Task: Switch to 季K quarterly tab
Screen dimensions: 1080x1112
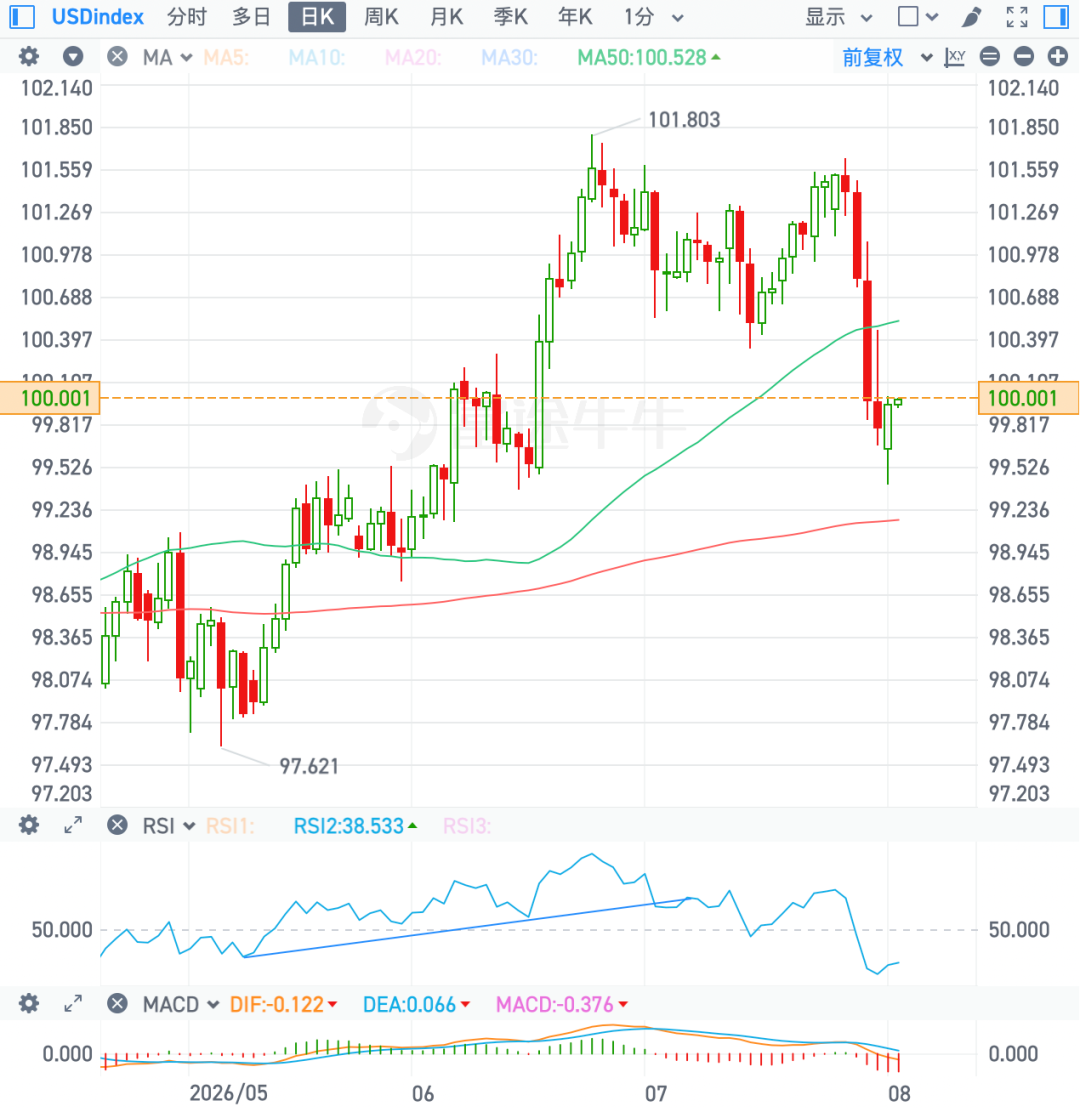Action: pyautogui.click(x=511, y=17)
